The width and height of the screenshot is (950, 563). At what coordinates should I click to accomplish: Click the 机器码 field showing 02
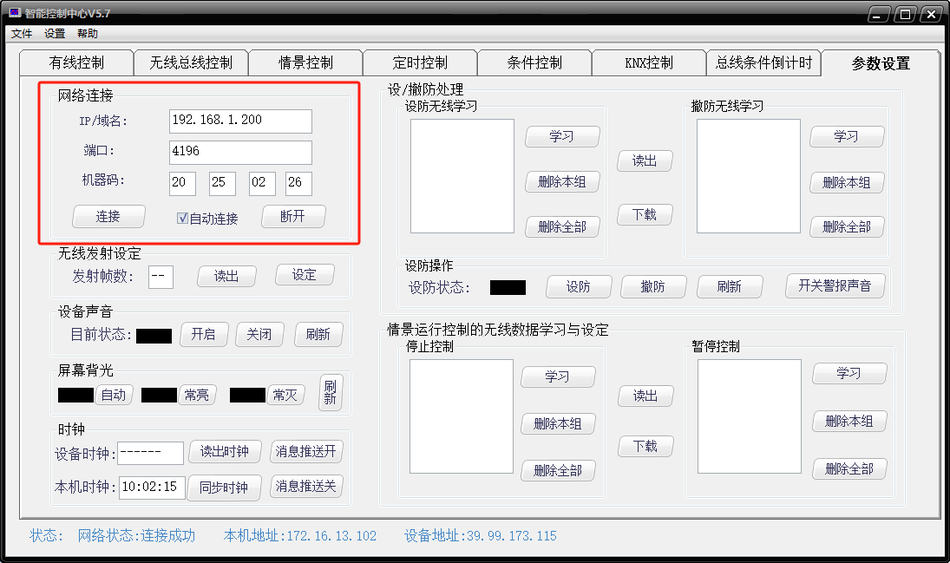click(x=262, y=183)
